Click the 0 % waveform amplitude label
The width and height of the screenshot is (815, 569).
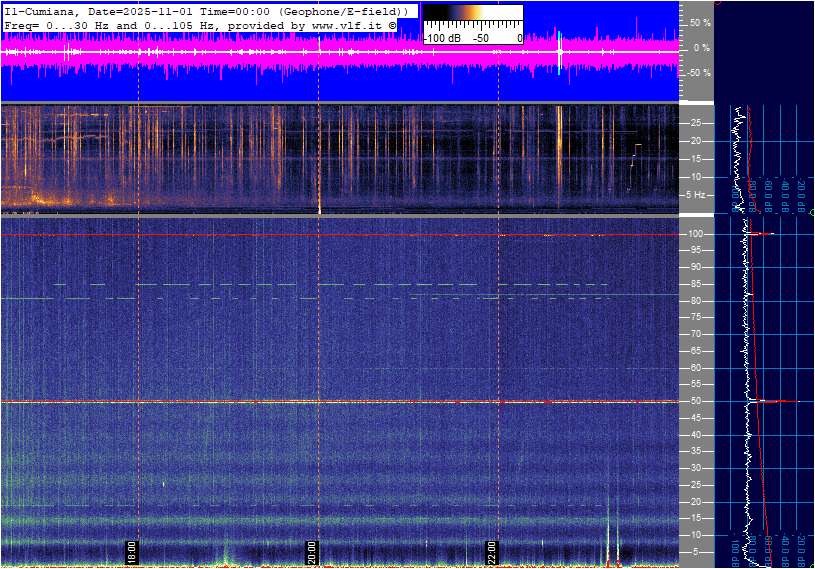702,47
